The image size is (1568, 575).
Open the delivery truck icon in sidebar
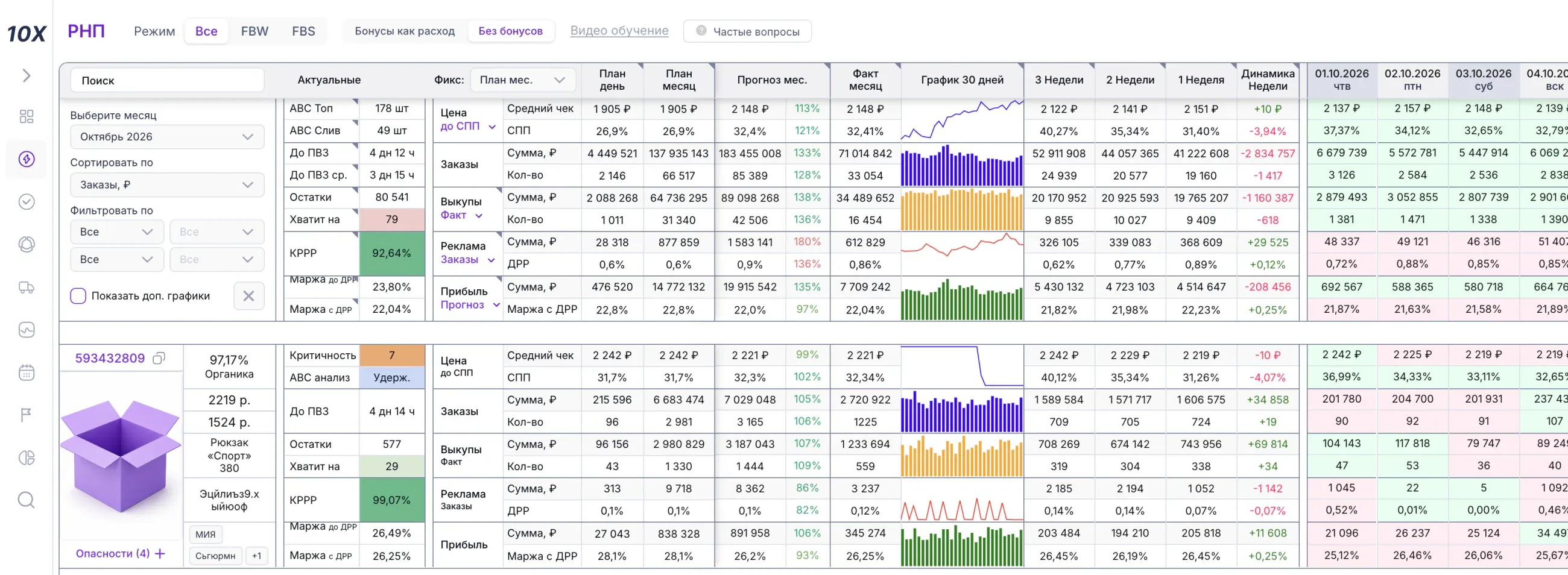[x=26, y=287]
